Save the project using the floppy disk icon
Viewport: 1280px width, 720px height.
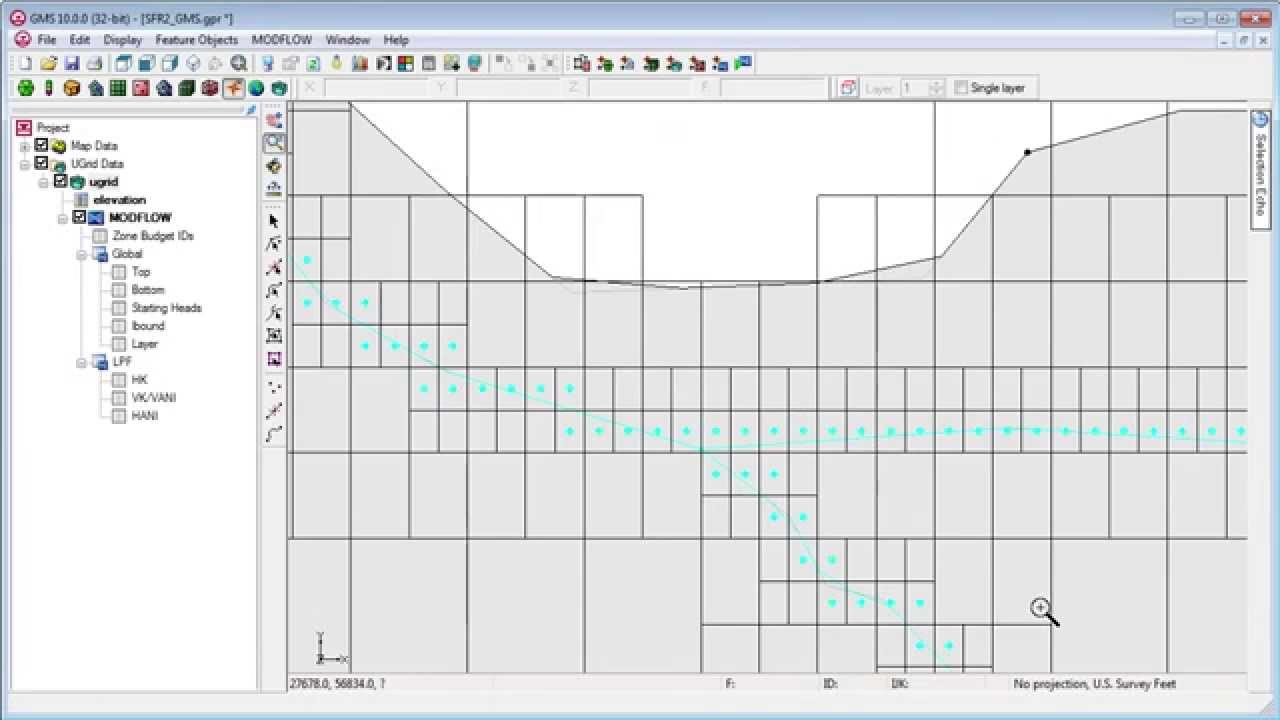point(71,63)
